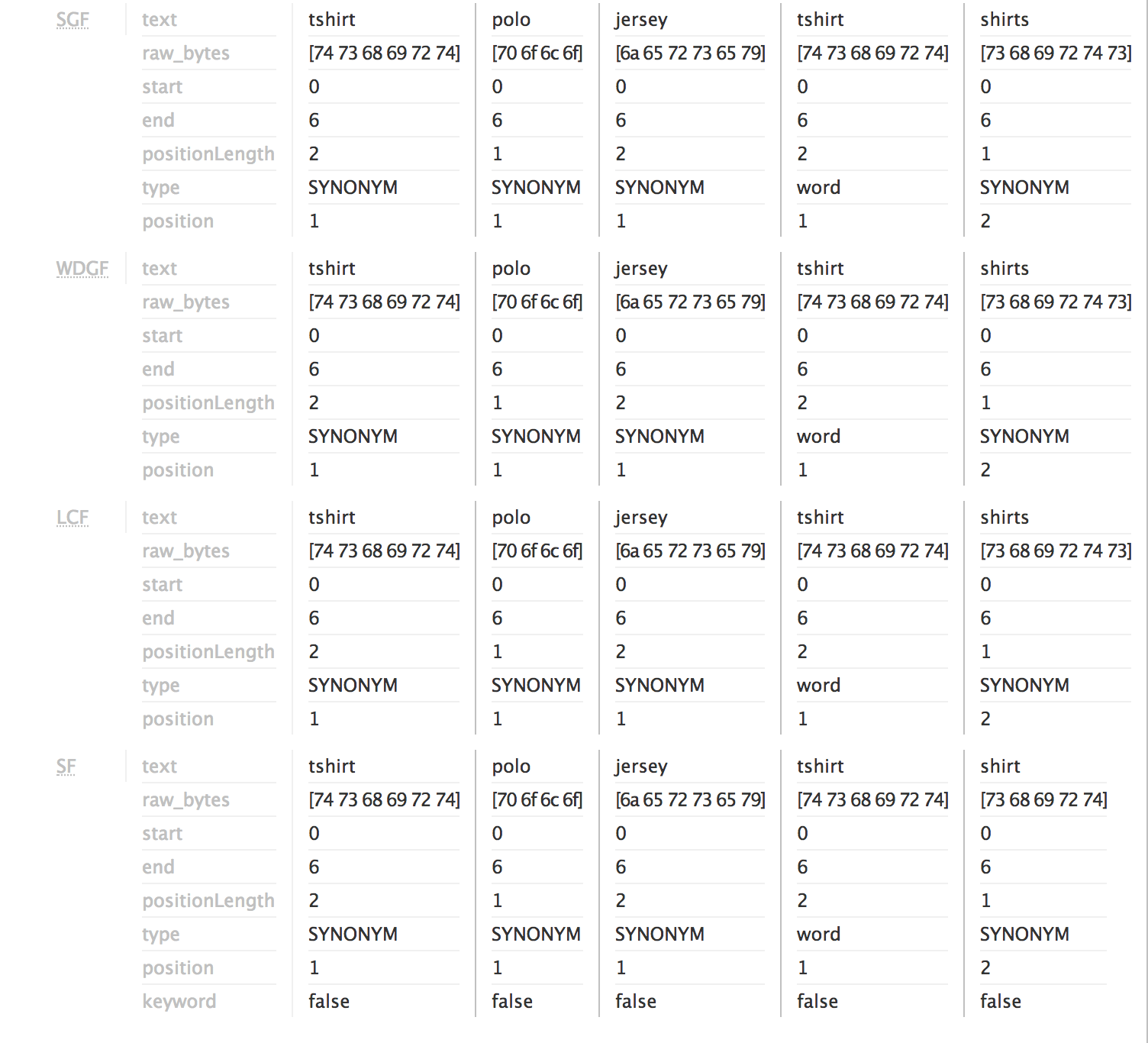Click the LCF filter abbreviation label
Image resolution: width=1148 pixels, height=1043 pixels.
[73, 517]
